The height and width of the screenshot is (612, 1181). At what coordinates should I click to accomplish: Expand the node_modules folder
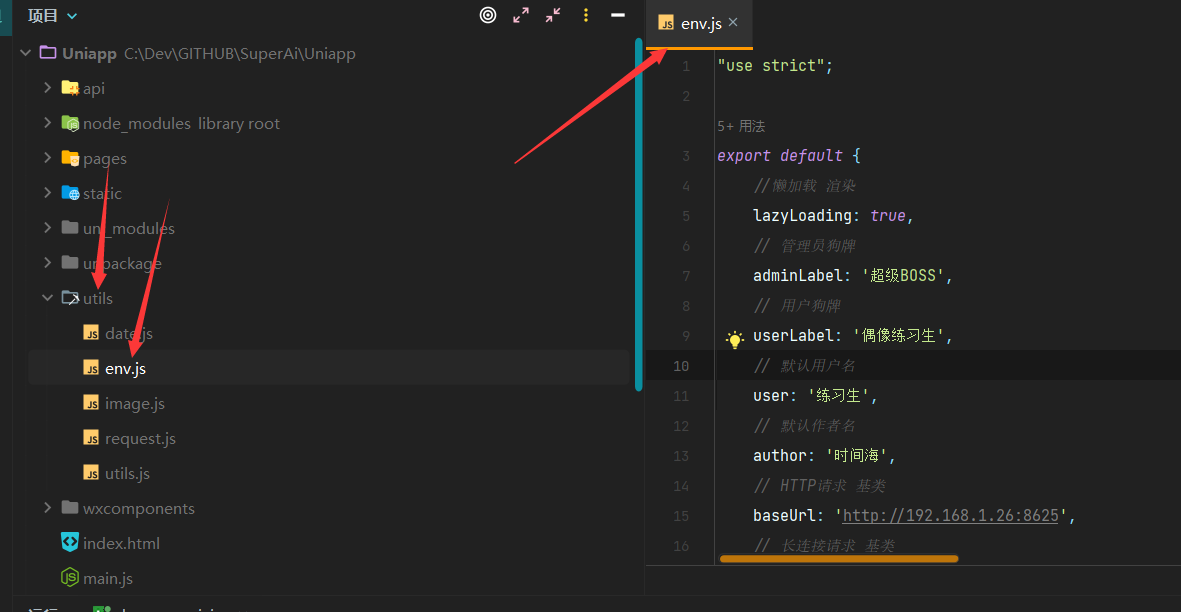coord(47,123)
